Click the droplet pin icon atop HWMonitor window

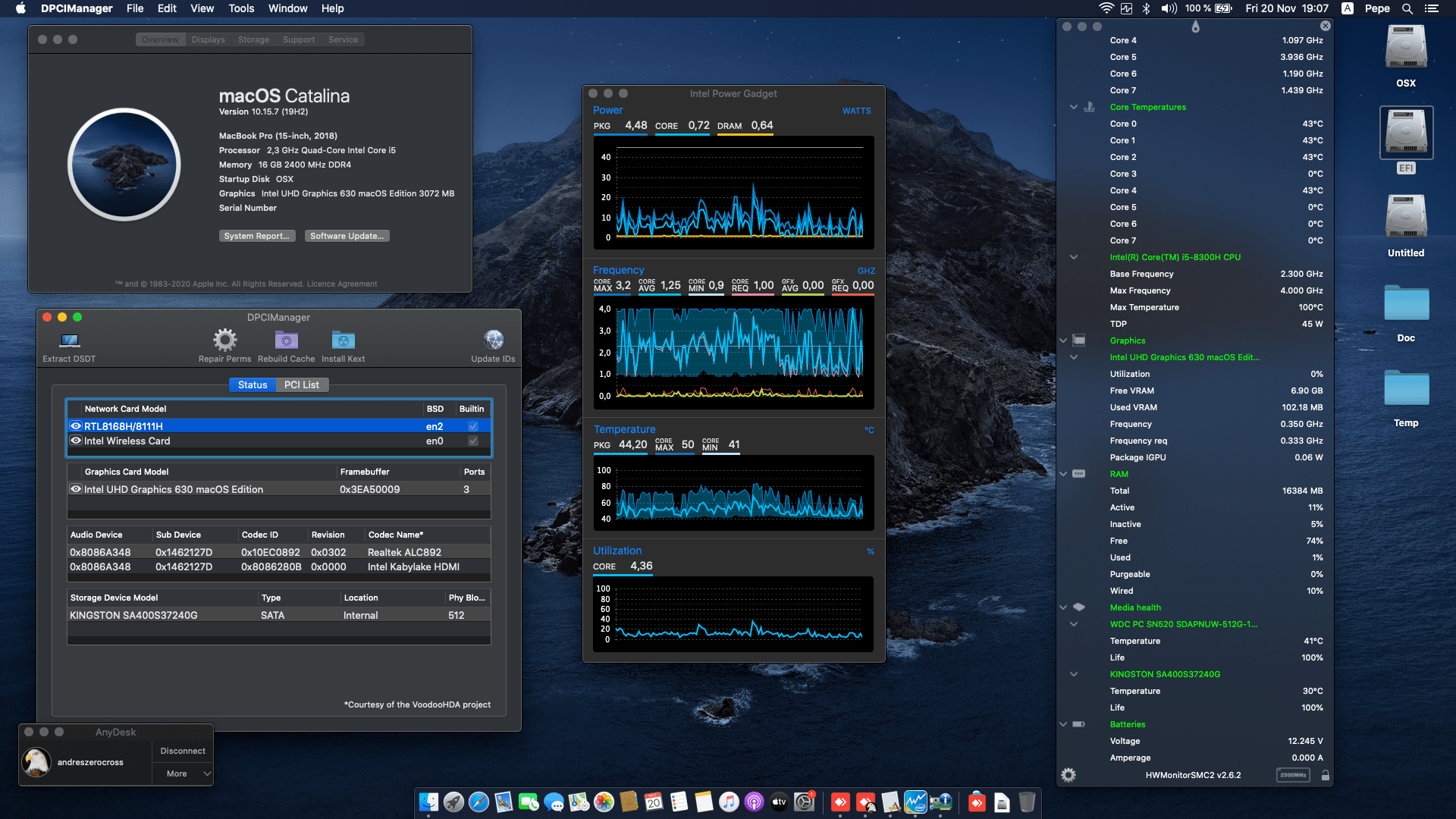tap(1195, 27)
